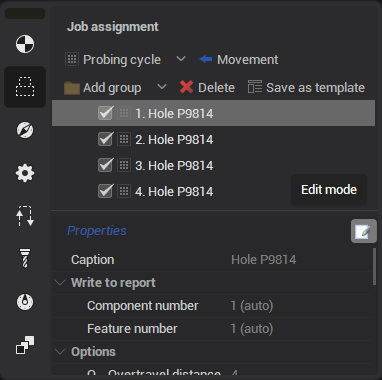Click the Caption property label
Screen dimensions: 382x380
(93, 260)
